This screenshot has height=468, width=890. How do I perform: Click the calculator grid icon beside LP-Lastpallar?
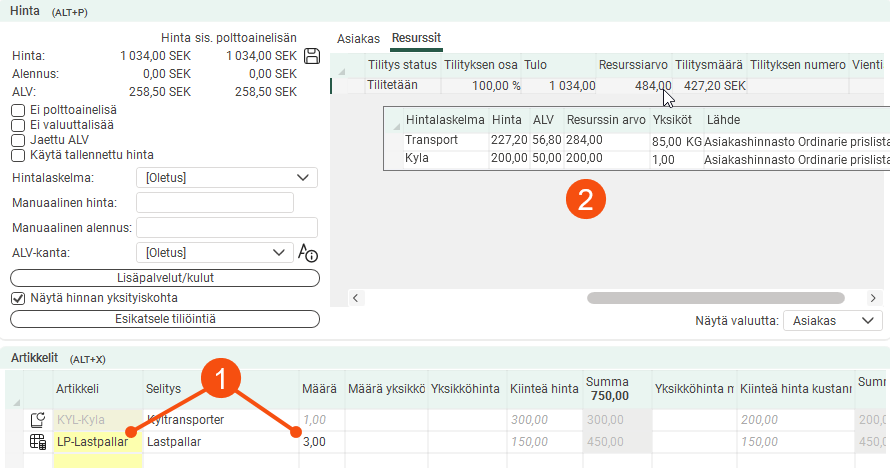[x=38, y=441]
